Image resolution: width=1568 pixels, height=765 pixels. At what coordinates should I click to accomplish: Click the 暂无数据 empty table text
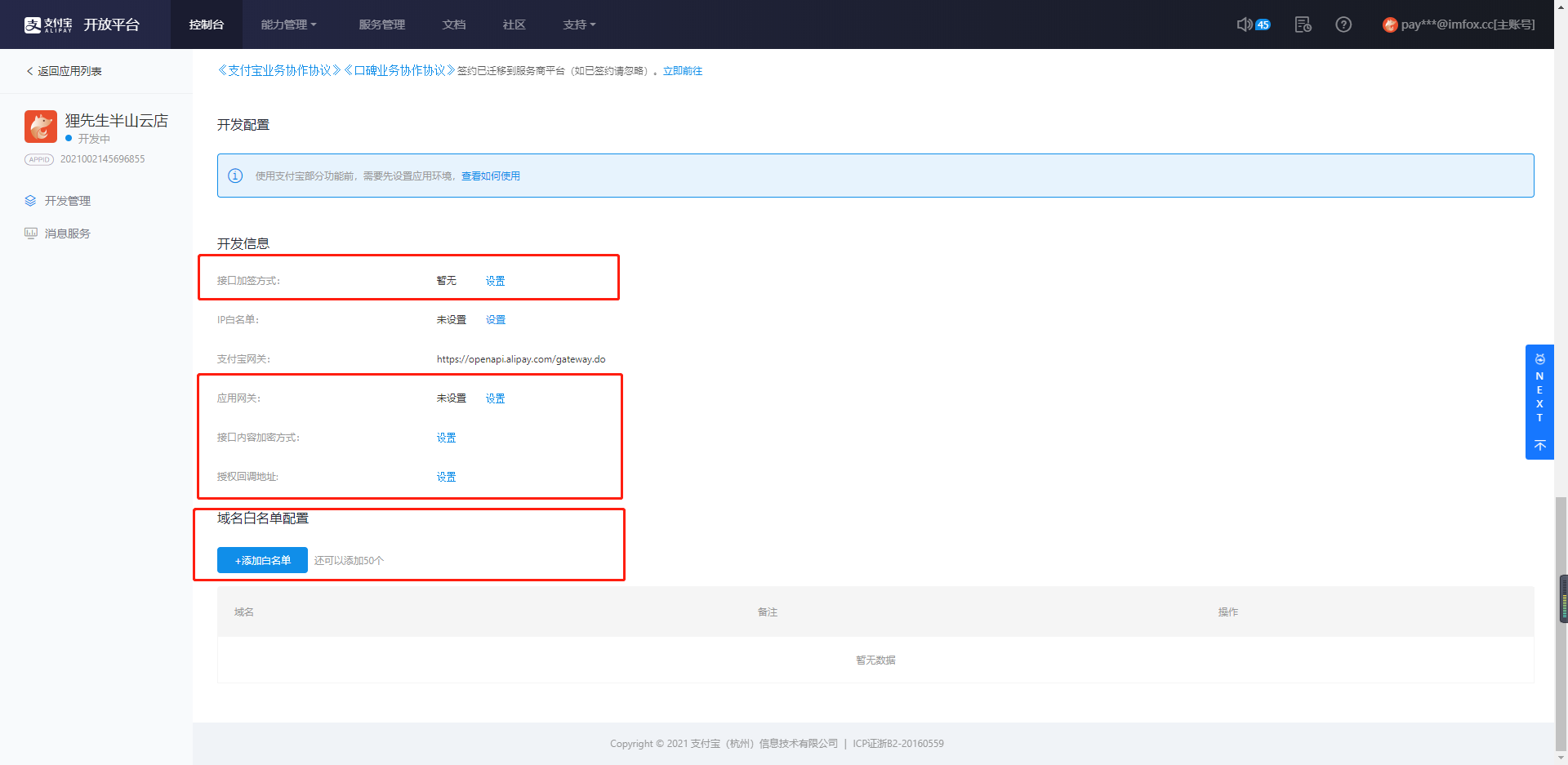click(x=875, y=660)
